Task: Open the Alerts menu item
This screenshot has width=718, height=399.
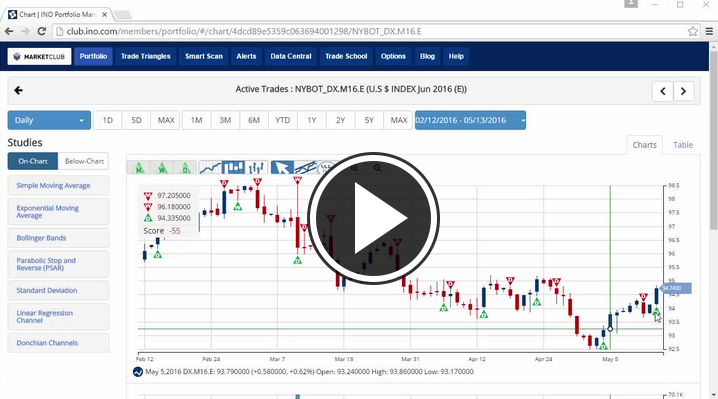Action: pos(246,56)
